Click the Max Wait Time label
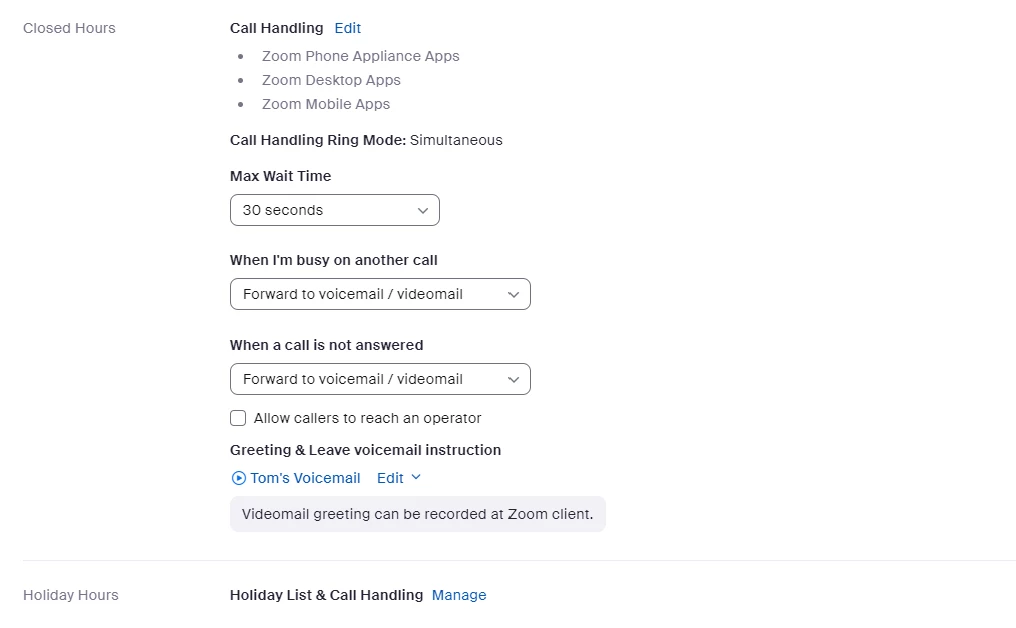The image size is (1016, 628). (280, 176)
